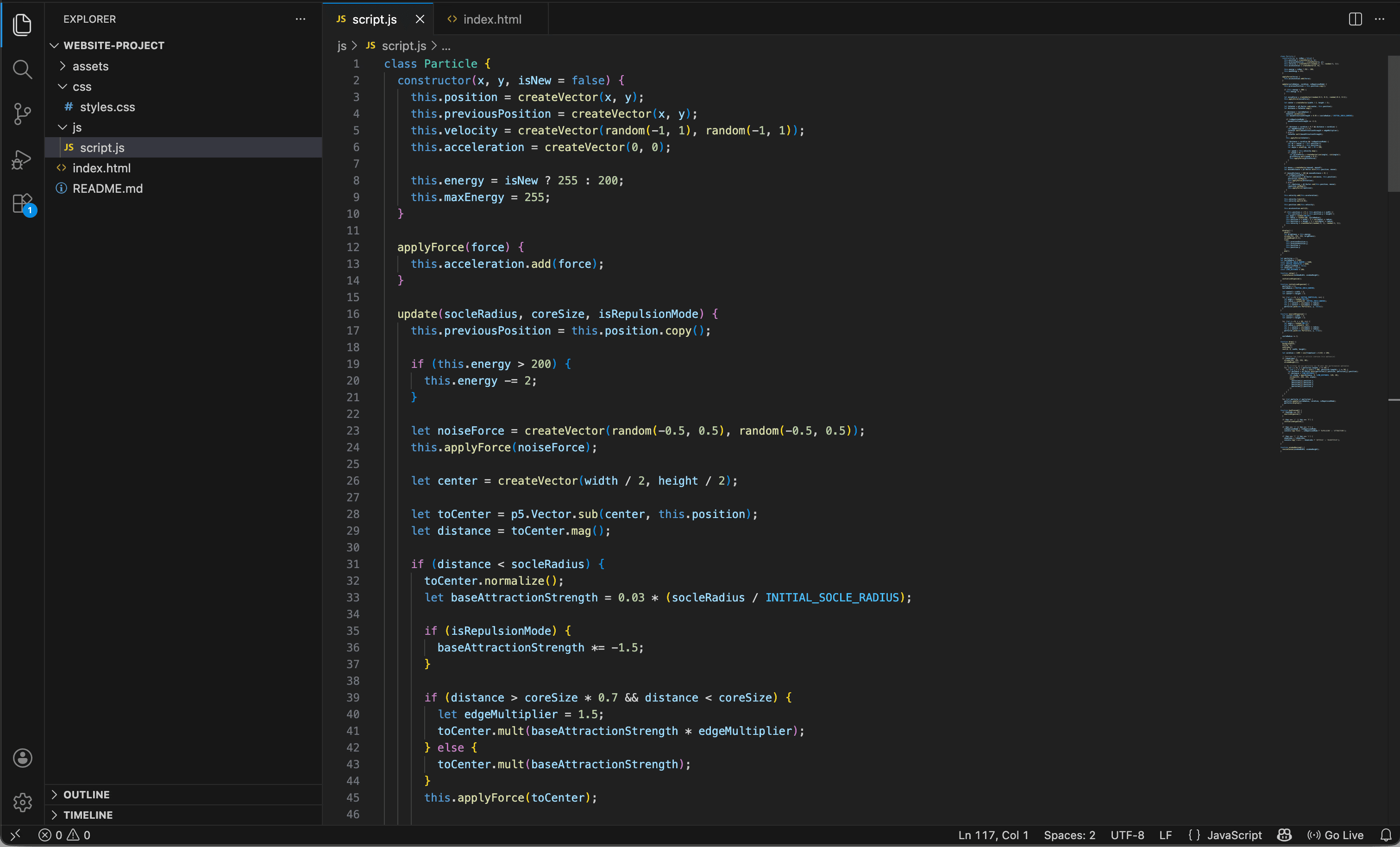1400x847 pixels.
Task: Close the script.js tab
Action: (x=420, y=19)
